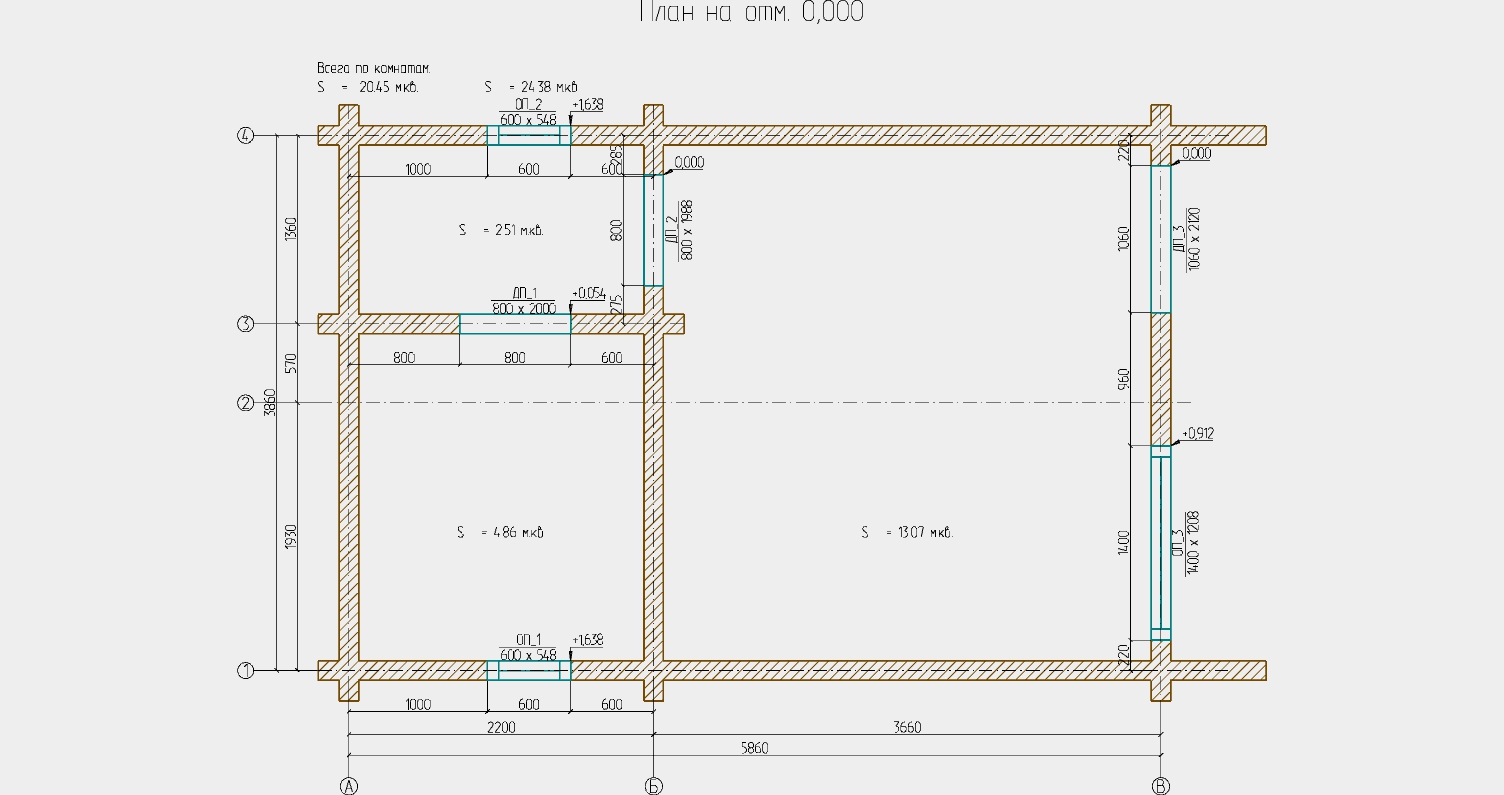Select the 570 vertical dimension

[x=291, y=363]
